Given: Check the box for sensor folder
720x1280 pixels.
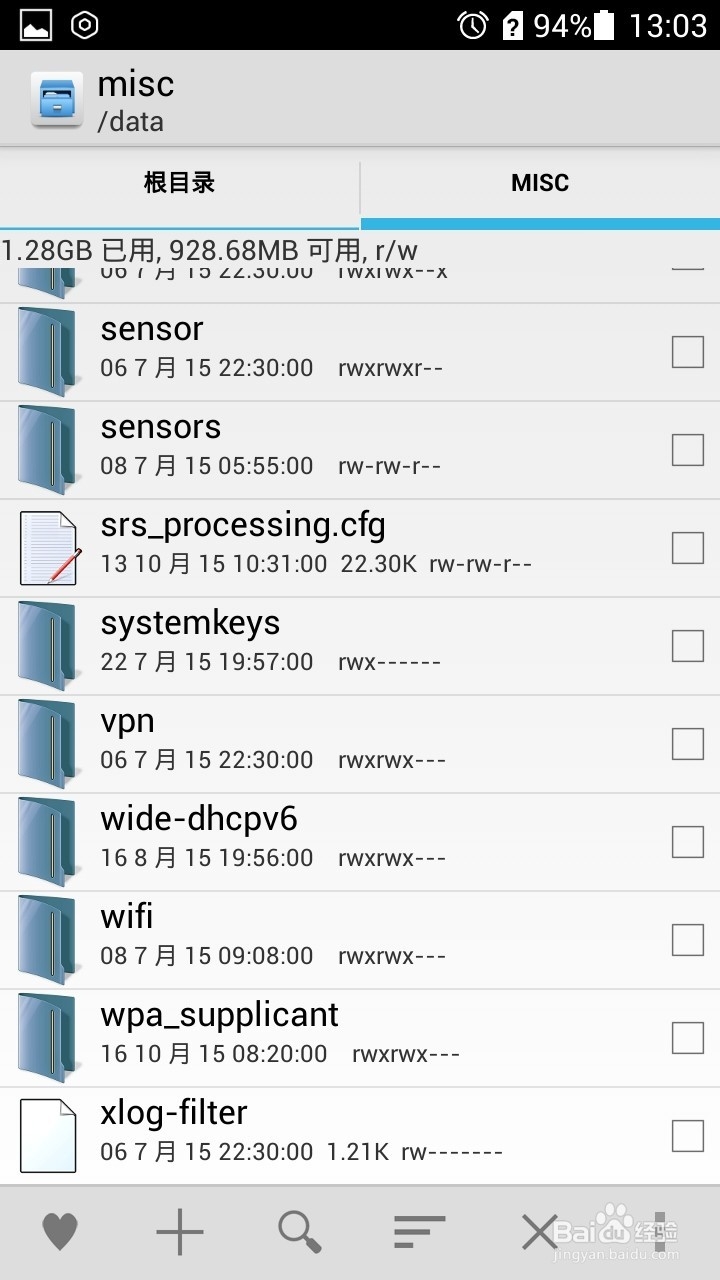Looking at the screenshot, I should 687,352.
